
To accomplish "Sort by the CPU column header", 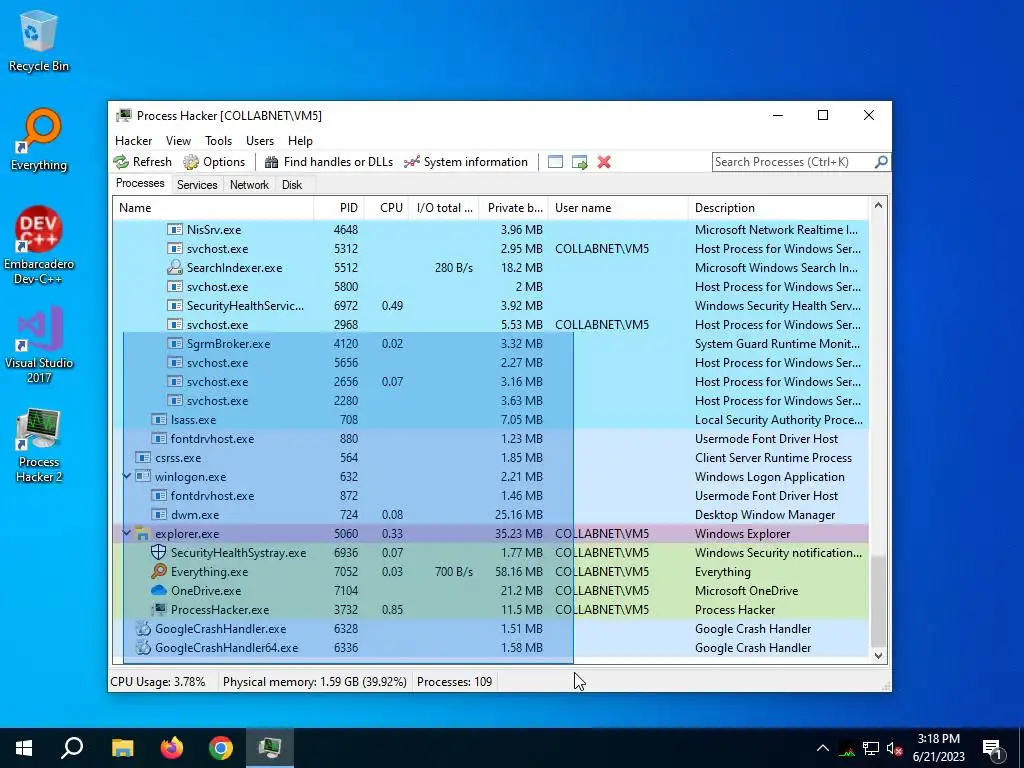I will tap(387, 208).
